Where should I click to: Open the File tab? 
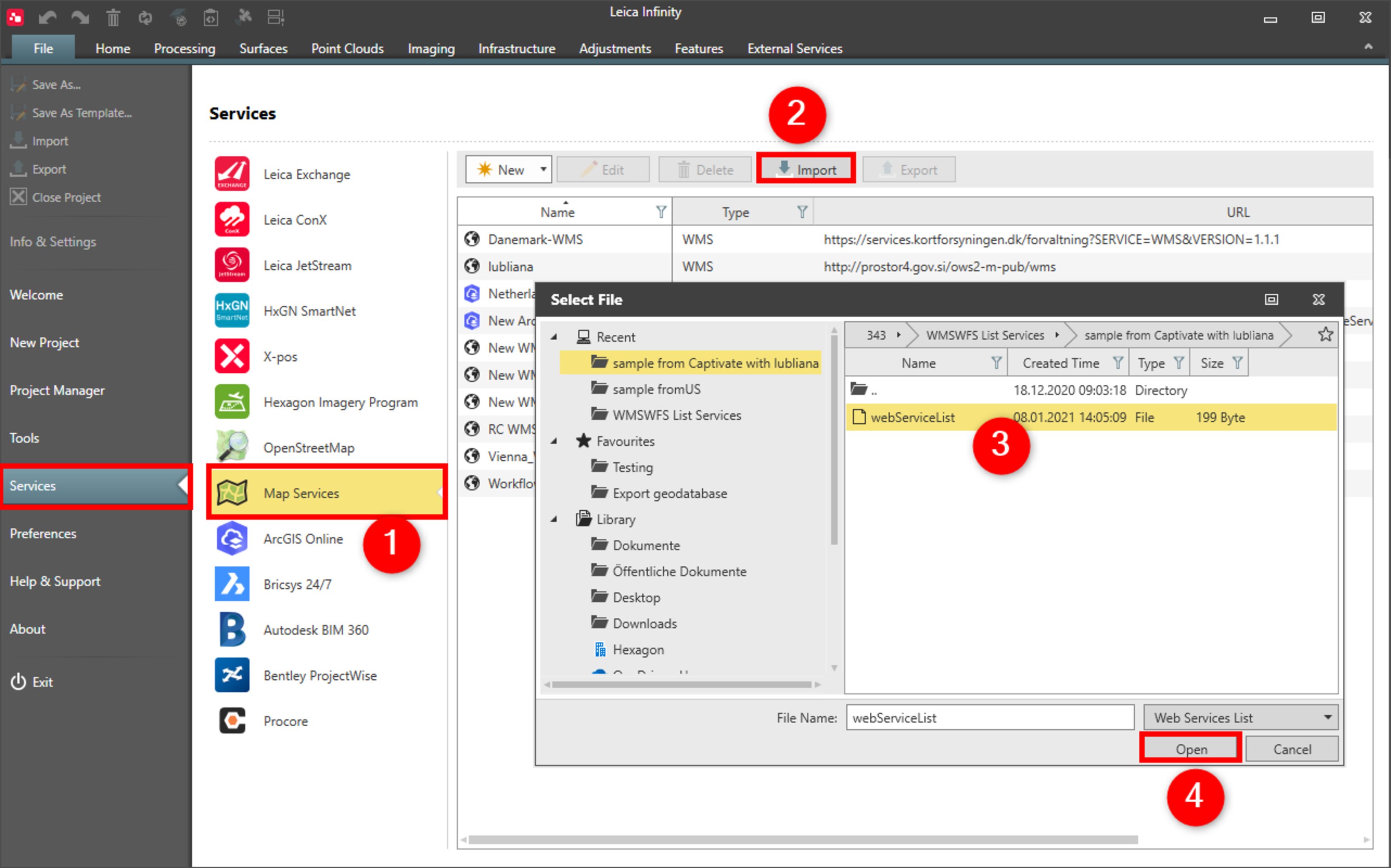[43, 48]
